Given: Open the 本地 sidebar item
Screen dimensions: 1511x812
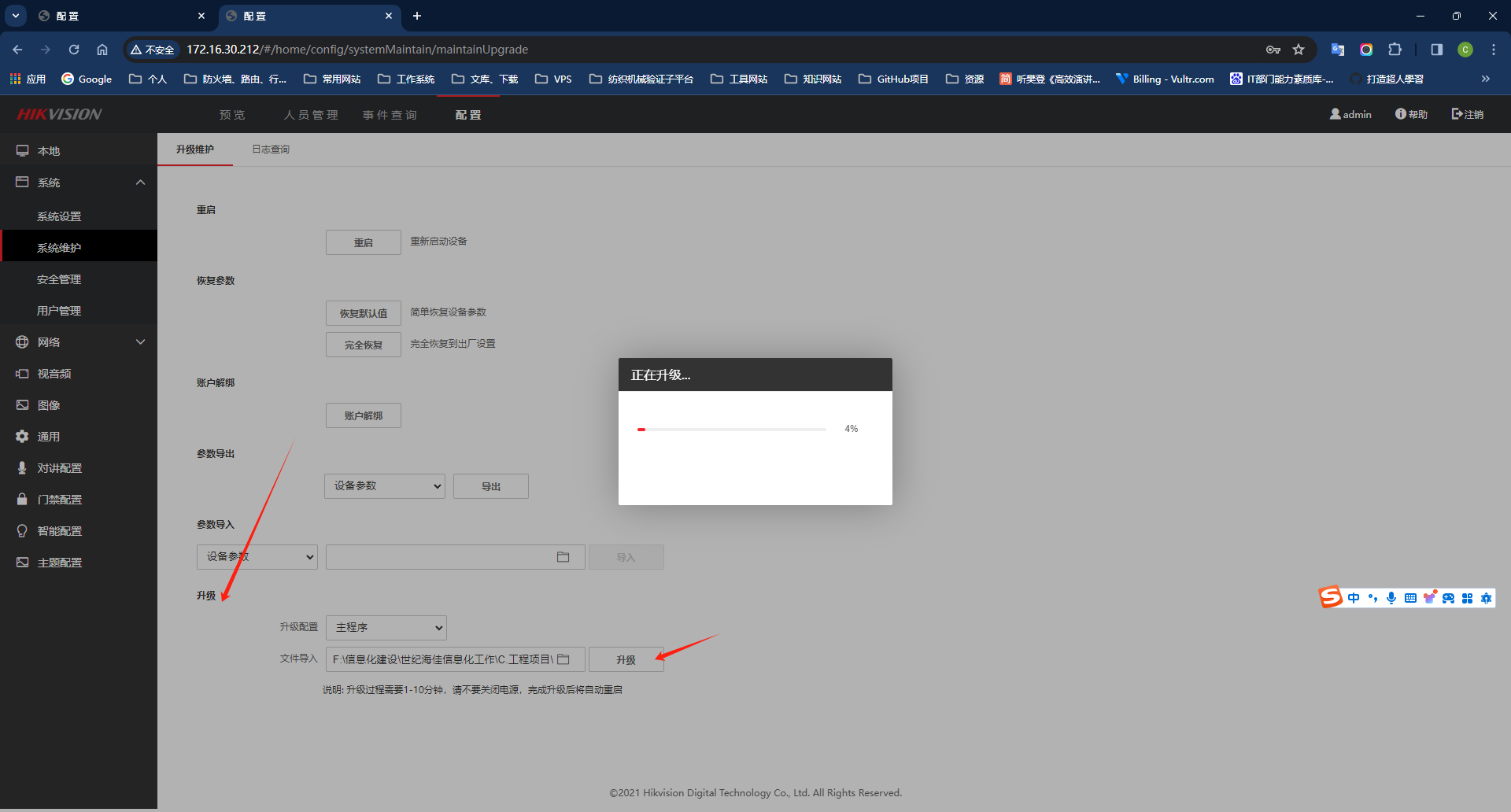Looking at the screenshot, I should coord(79,150).
